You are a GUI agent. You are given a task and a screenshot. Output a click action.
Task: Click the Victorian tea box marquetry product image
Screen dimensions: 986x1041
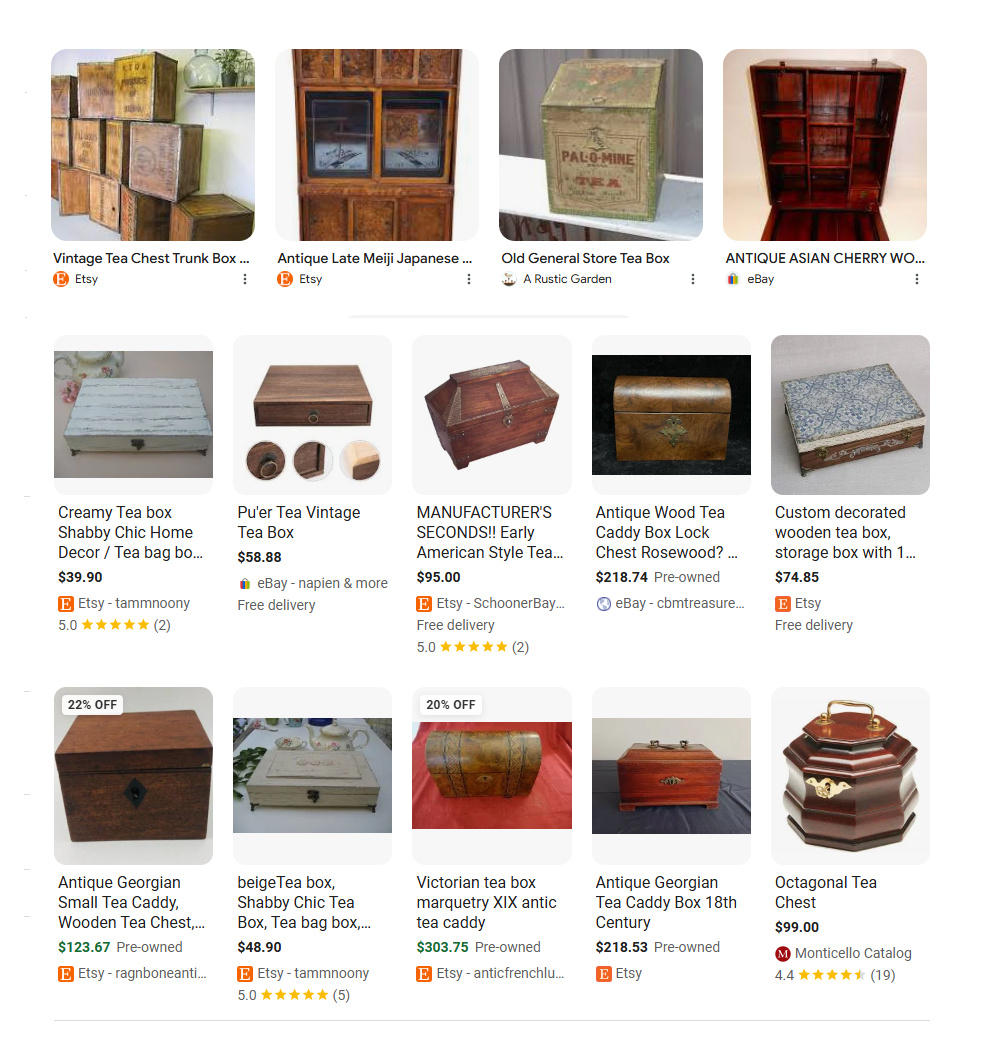(x=492, y=775)
